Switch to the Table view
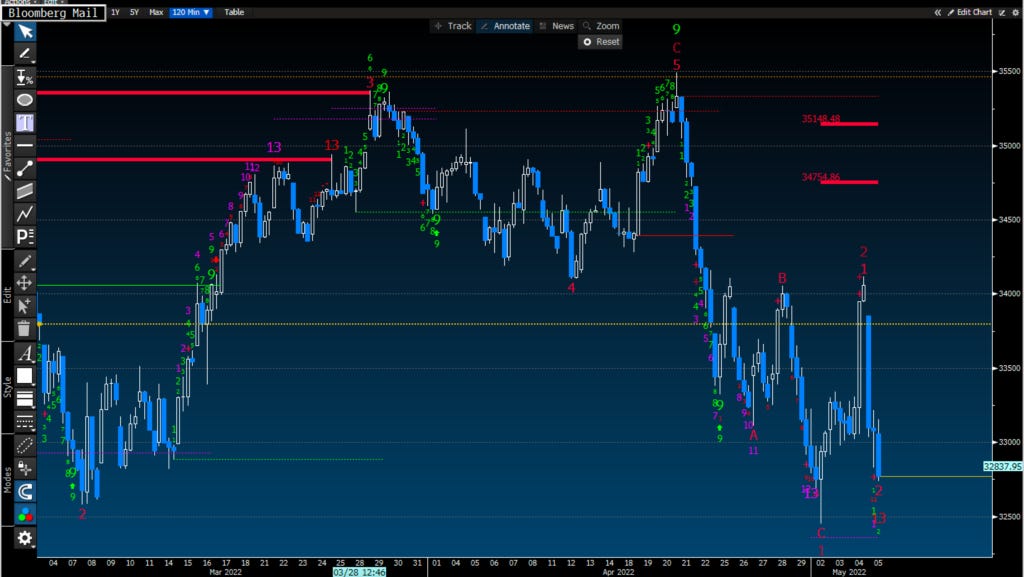 click(234, 12)
